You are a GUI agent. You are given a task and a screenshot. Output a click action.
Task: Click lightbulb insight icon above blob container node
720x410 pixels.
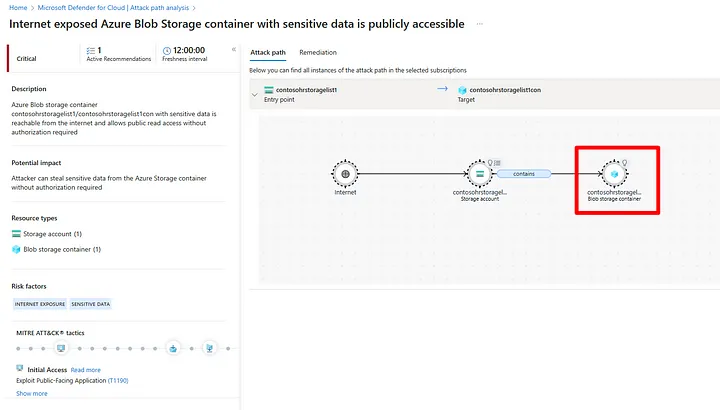(624, 163)
